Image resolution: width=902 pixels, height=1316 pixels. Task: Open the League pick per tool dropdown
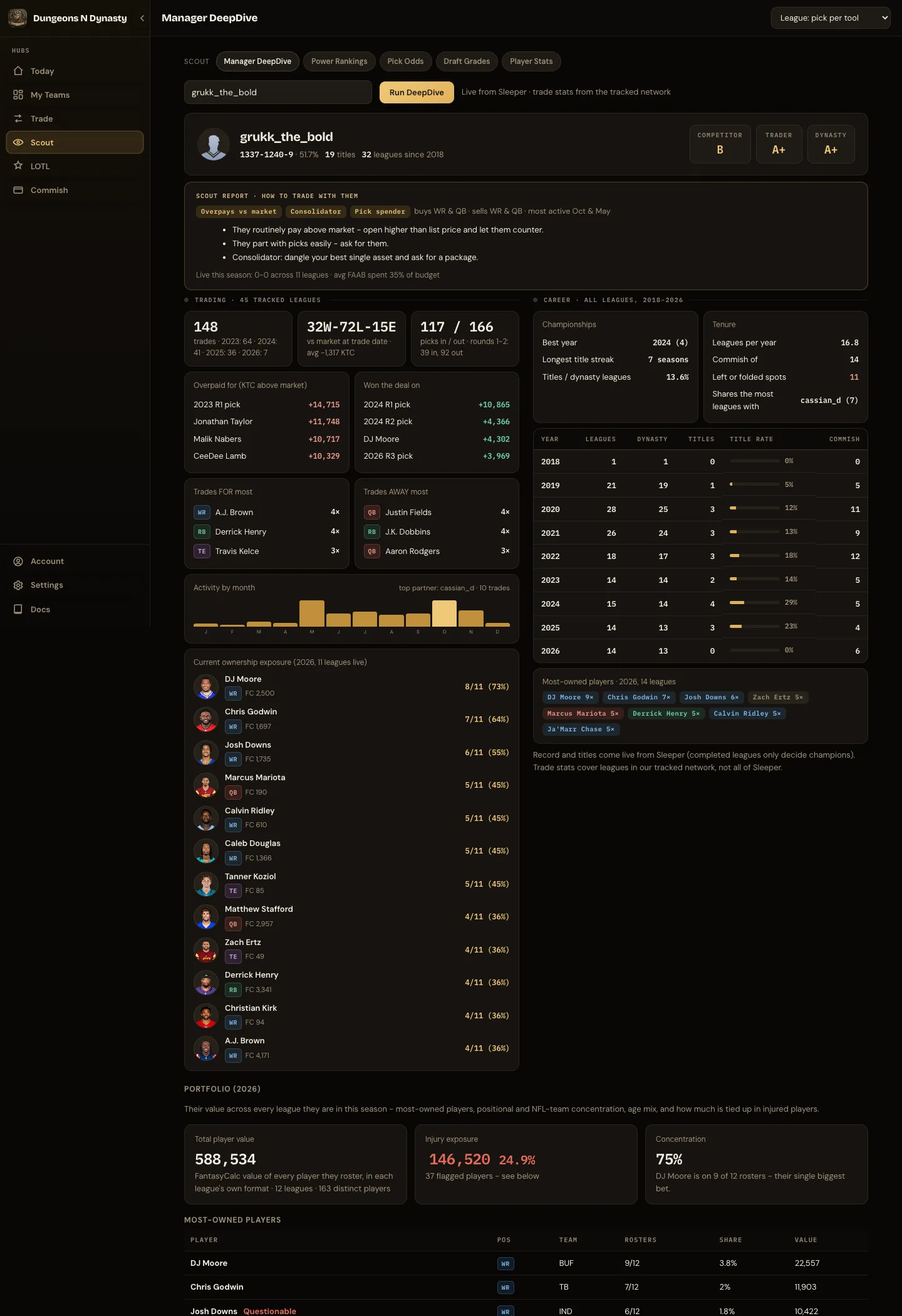pyautogui.click(x=831, y=18)
